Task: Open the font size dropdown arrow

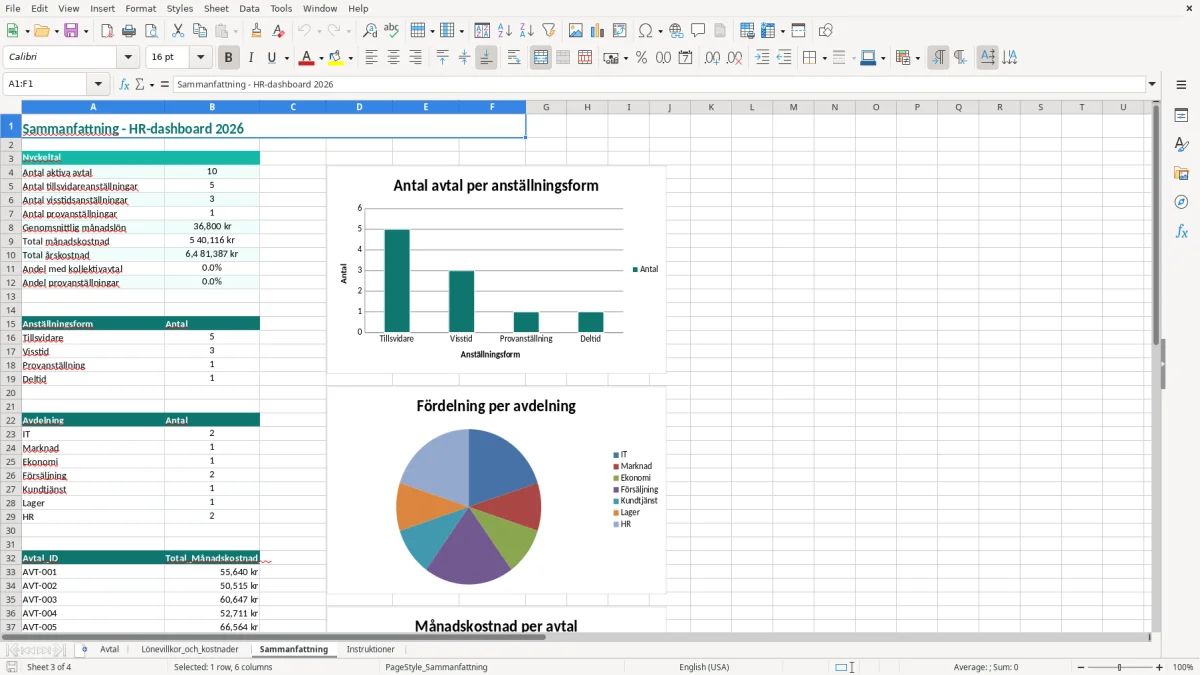Action: click(x=201, y=58)
